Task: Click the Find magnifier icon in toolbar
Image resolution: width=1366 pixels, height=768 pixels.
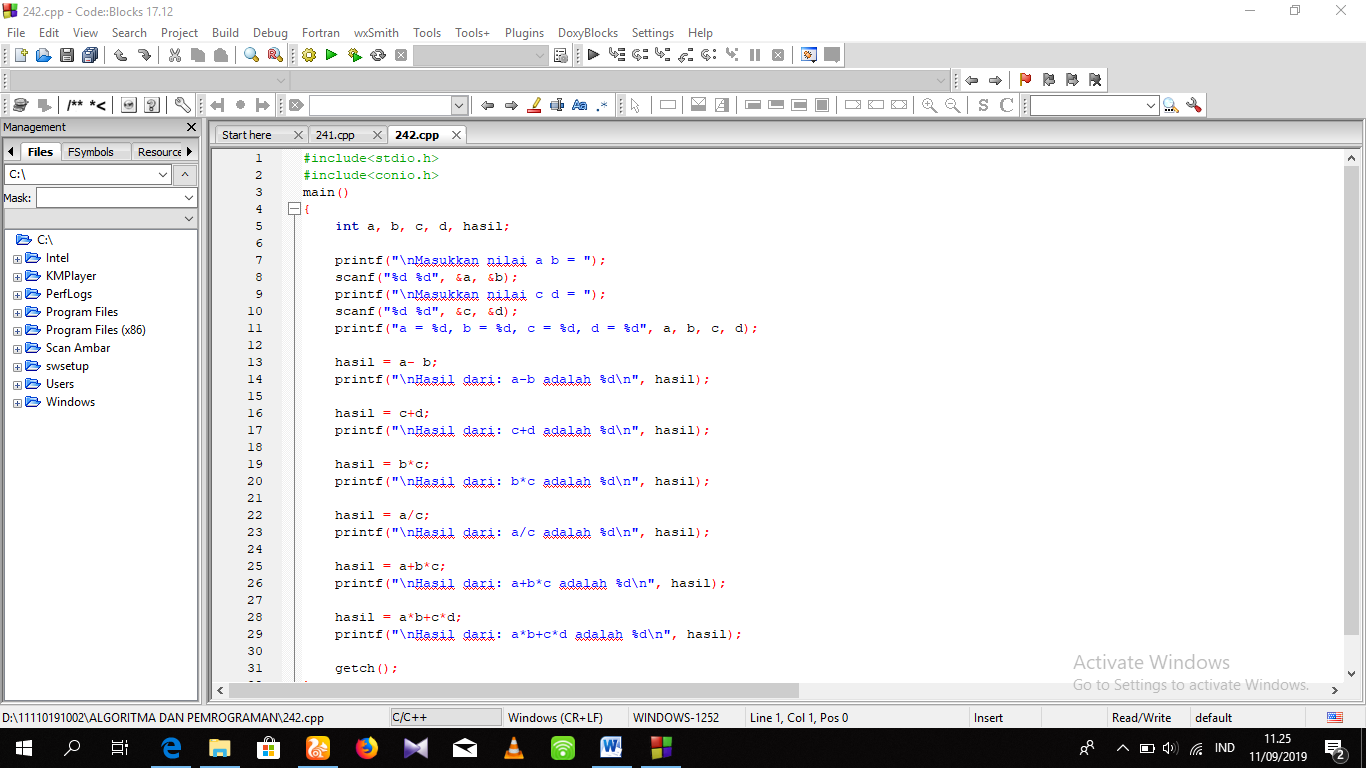Action: point(252,55)
